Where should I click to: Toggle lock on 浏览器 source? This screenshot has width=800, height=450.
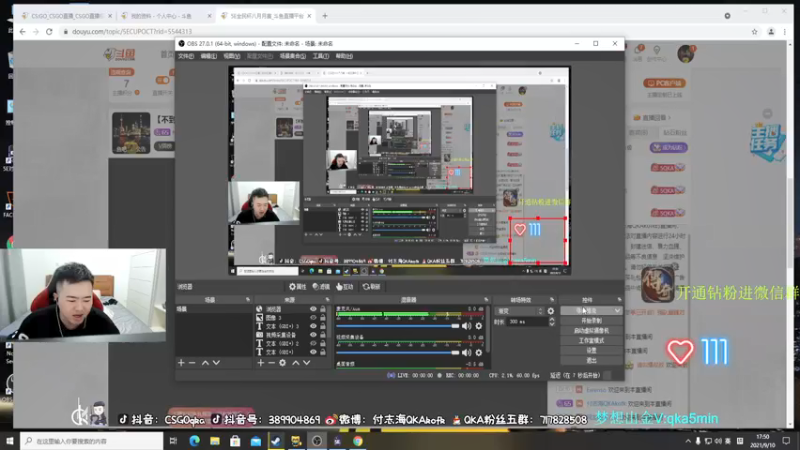tap(322, 309)
